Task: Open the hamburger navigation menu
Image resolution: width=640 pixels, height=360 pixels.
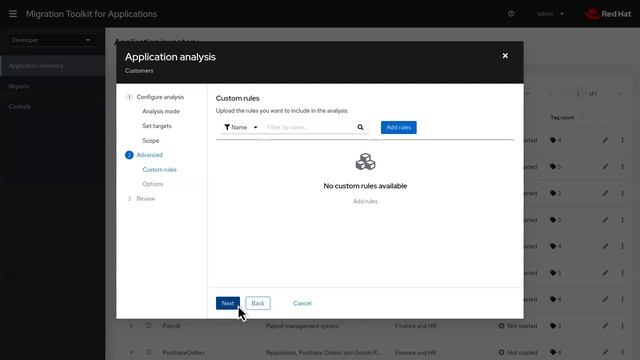Action: coord(13,14)
